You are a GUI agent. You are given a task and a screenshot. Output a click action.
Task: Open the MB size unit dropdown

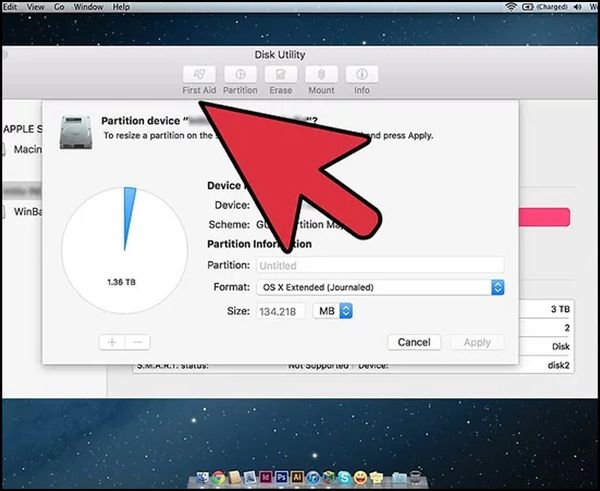click(x=333, y=311)
